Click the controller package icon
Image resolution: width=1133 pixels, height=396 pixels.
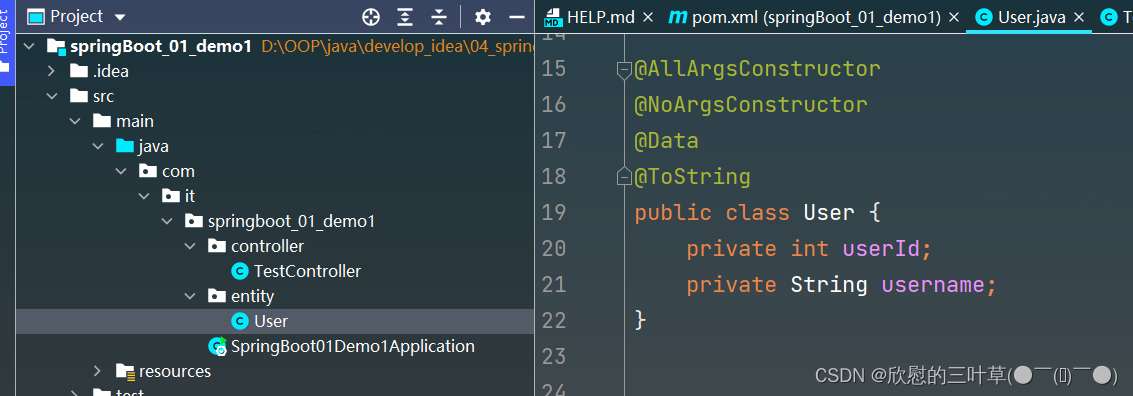pos(217,246)
